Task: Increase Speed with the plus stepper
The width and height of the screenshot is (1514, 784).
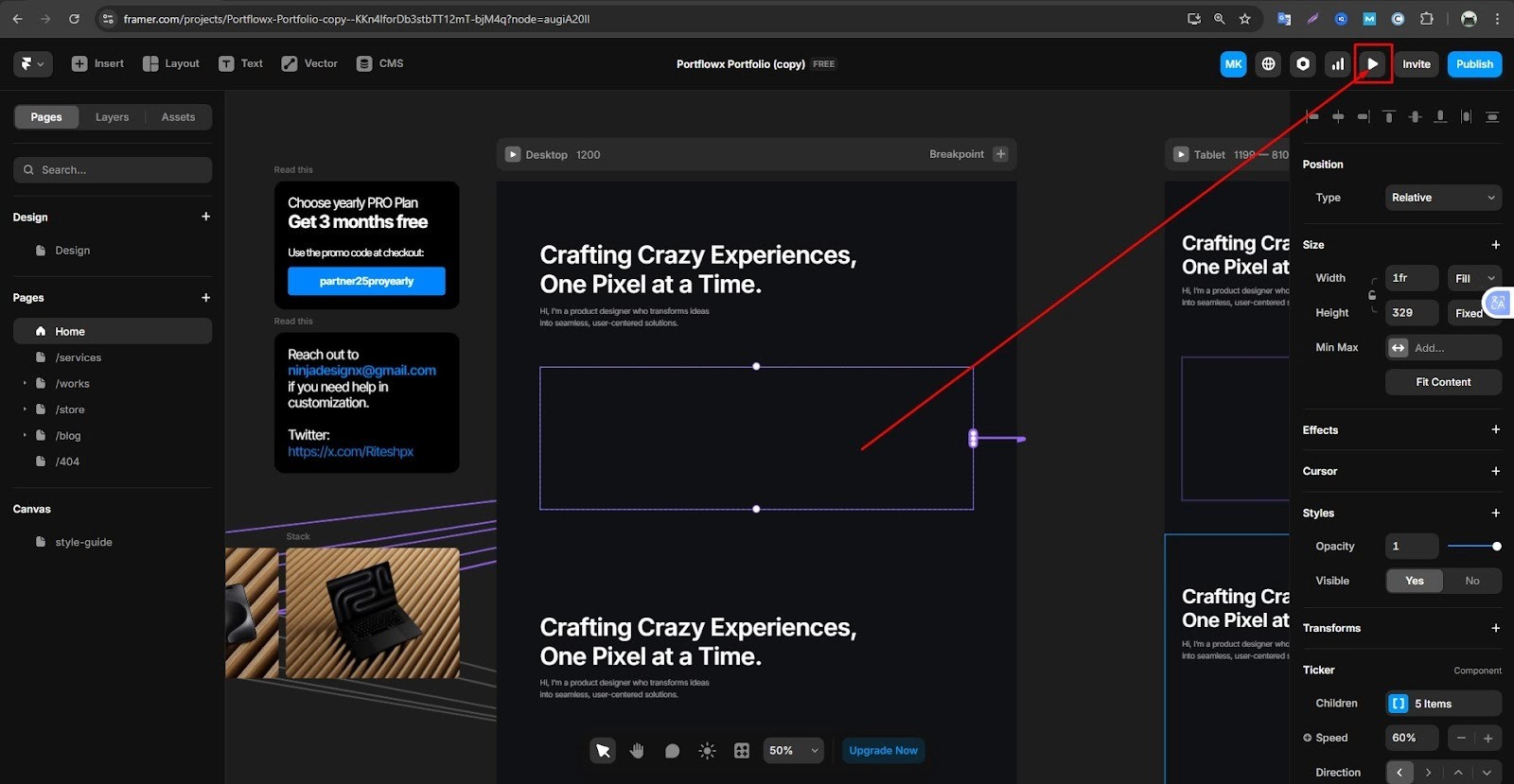Action: (x=1488, y=738)
